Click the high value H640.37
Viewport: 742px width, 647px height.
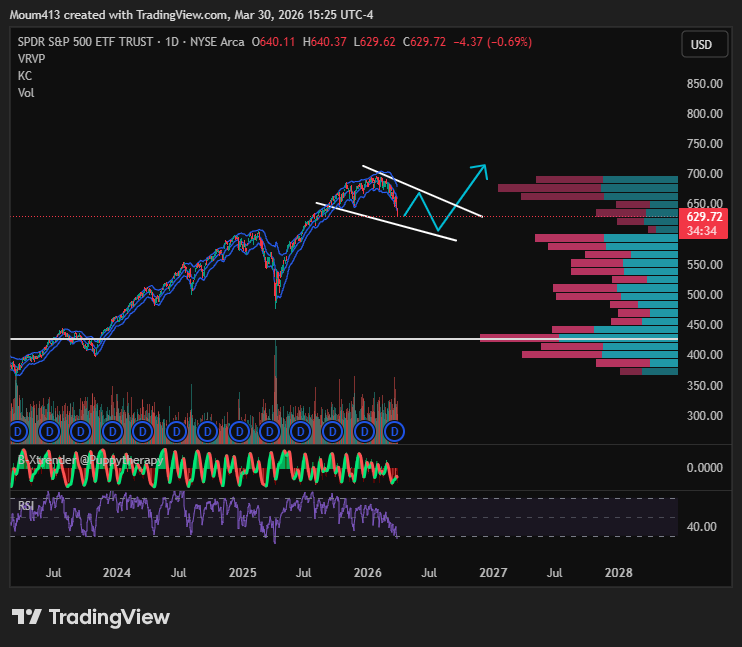coord(325,42)
